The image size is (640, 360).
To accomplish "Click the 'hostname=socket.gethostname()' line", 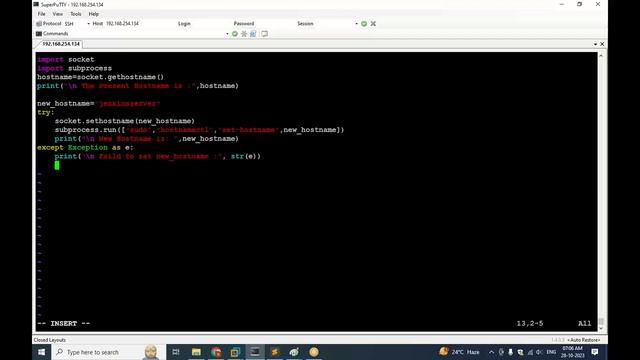I will (x=100, y=77).
